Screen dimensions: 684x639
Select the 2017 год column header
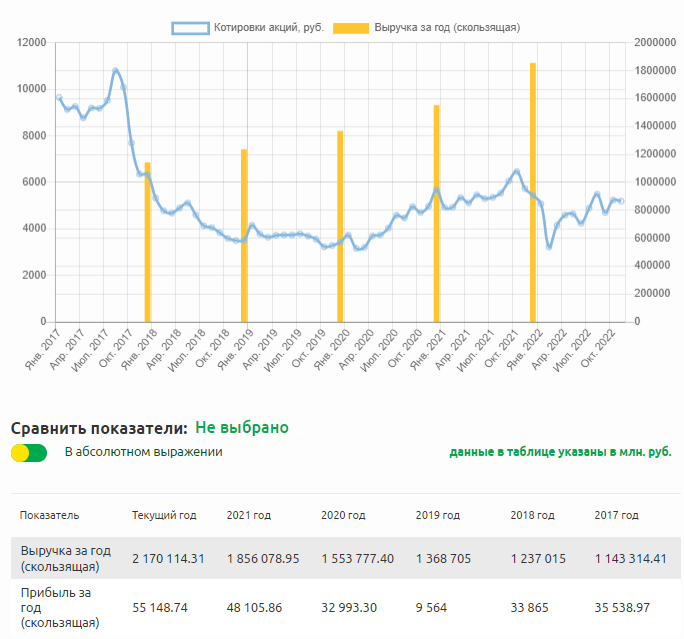[x=616, y=516]
